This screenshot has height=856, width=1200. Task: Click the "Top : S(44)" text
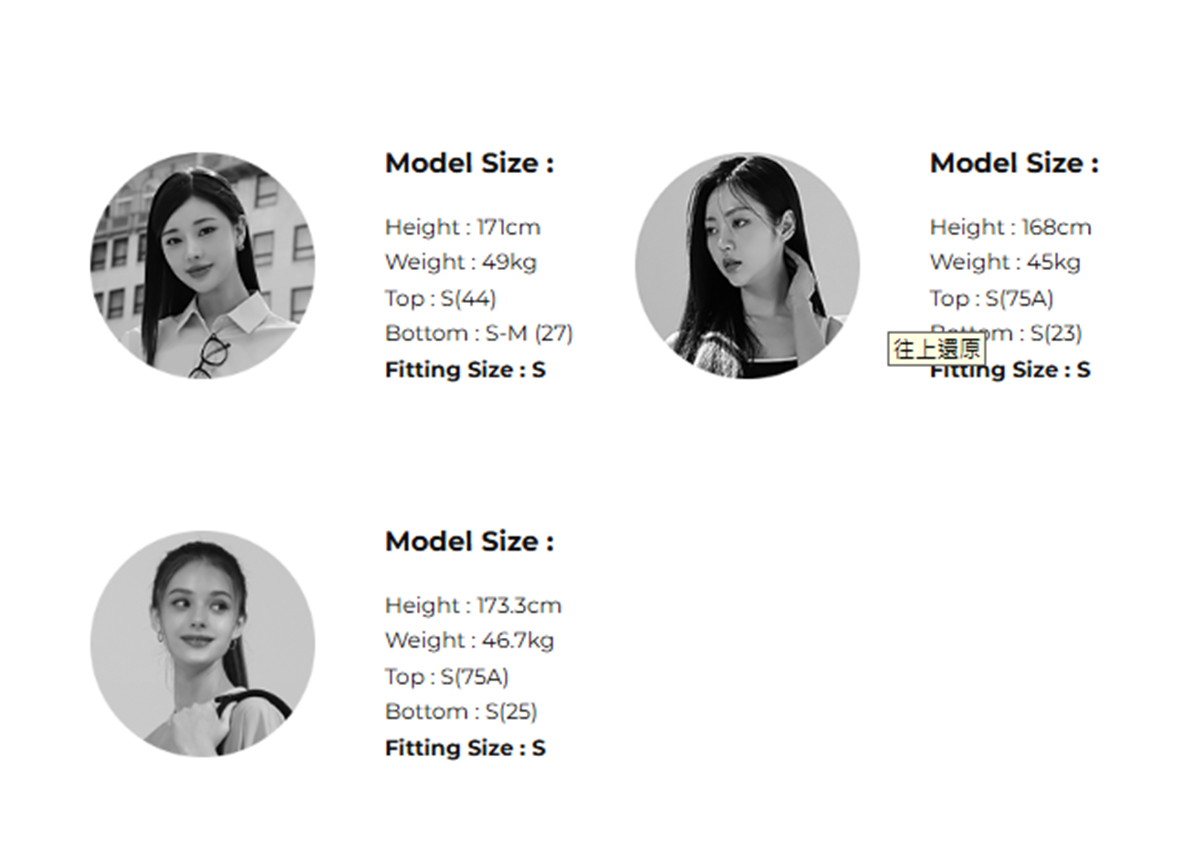tap(440, 298)
